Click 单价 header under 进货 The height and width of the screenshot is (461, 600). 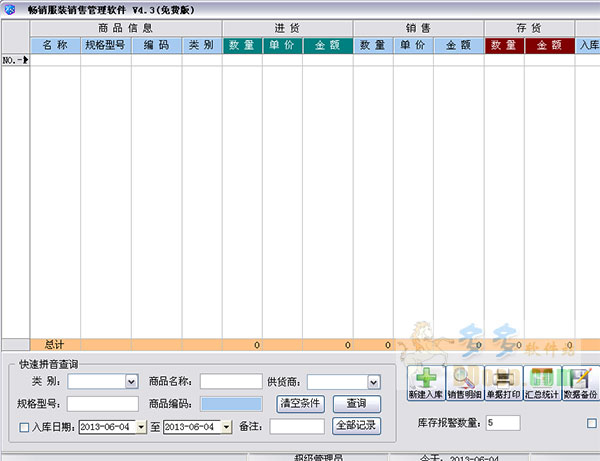[282, 45]
